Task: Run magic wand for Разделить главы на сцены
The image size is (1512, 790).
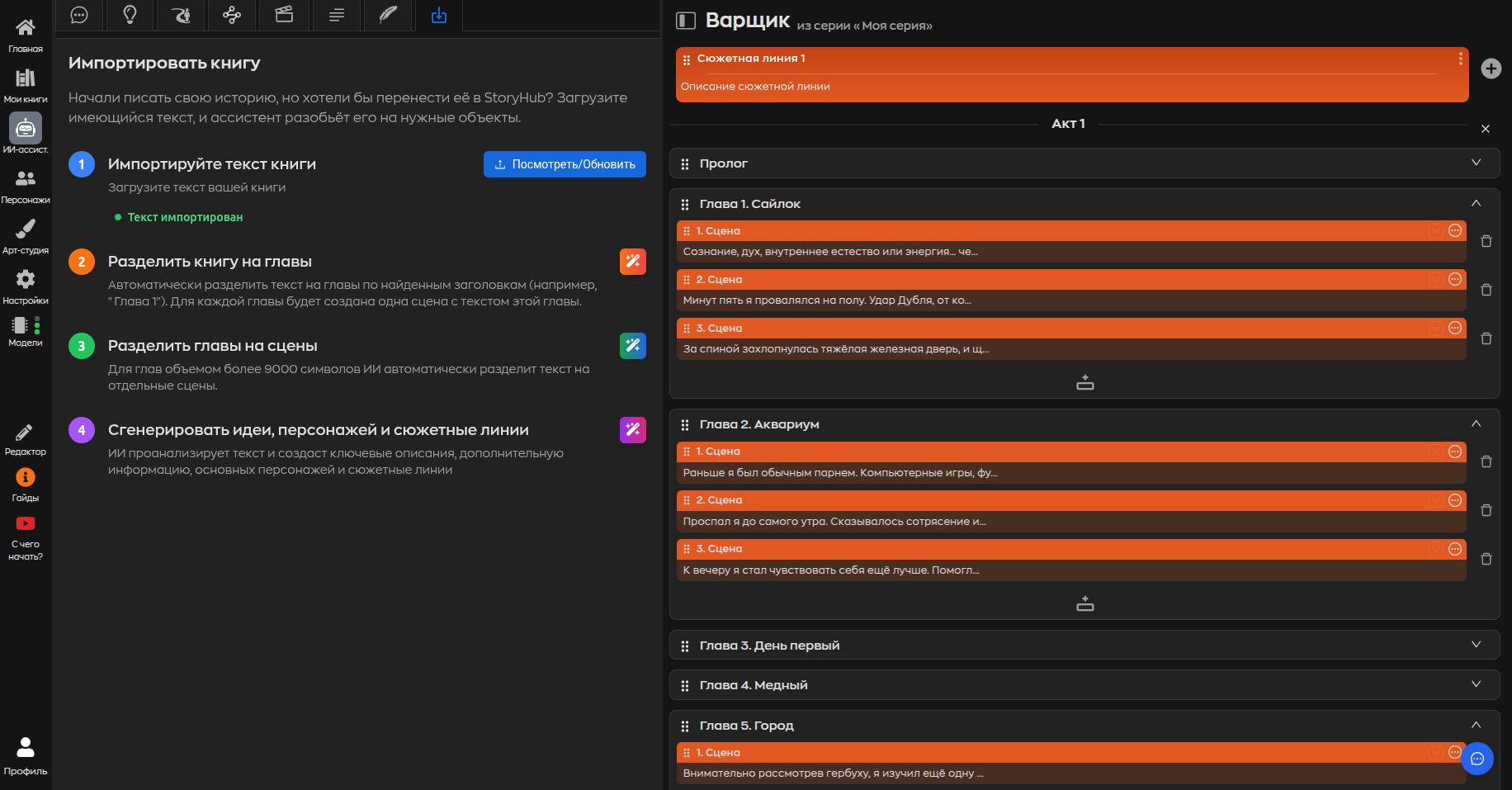Action: [x=632, y=346]
